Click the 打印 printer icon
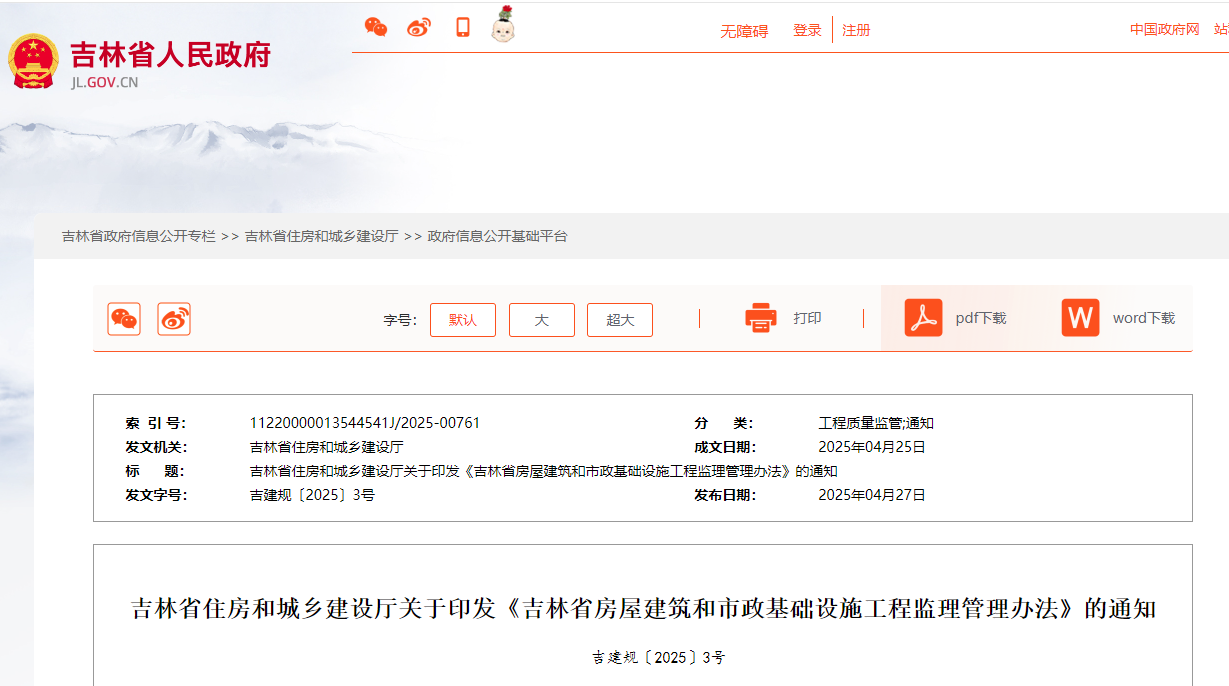Viewport: 1229px width, 686px height. [761, 318]
